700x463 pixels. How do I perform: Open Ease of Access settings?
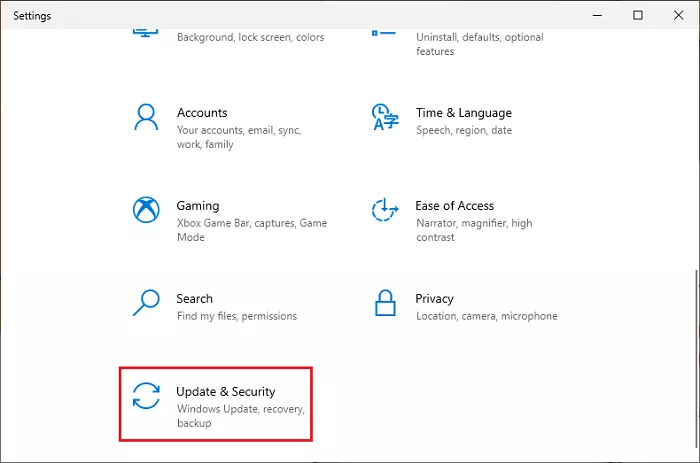pos(454,206)
